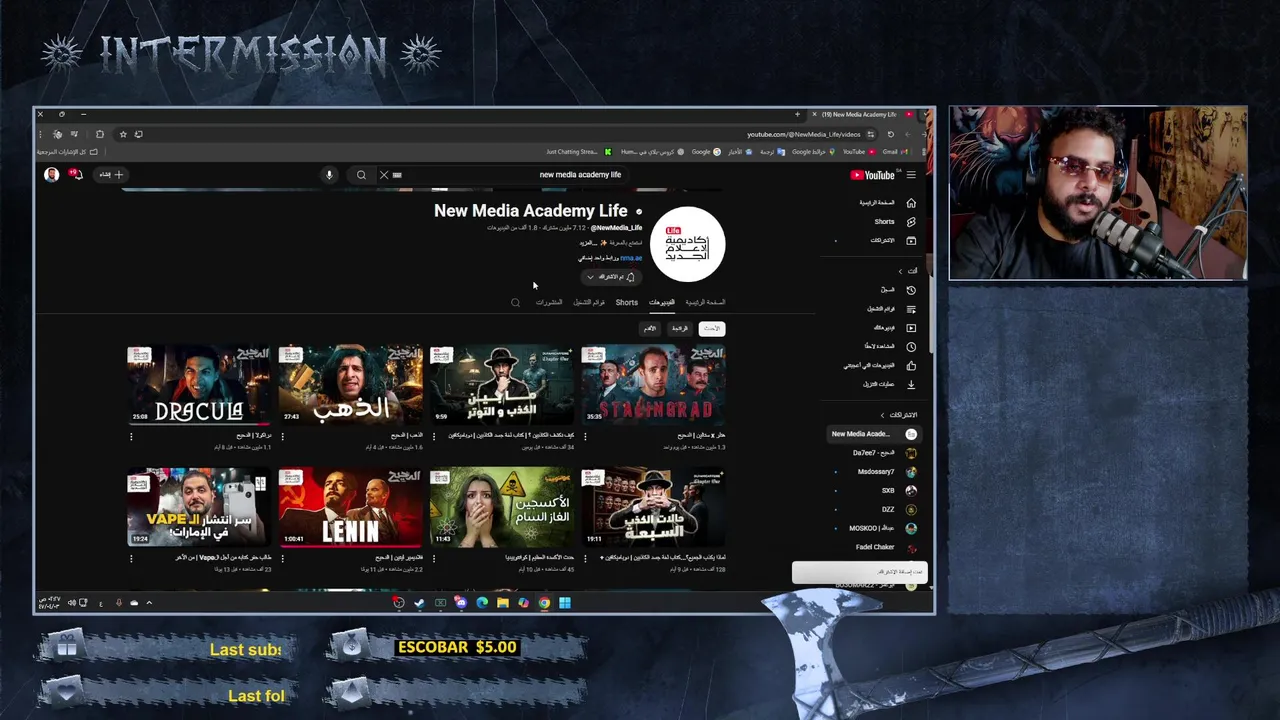Image resolution: width=1280 pixels, height=720 pixels.
Task: Open options menu under LENIN video
Action: click(282, 558)
